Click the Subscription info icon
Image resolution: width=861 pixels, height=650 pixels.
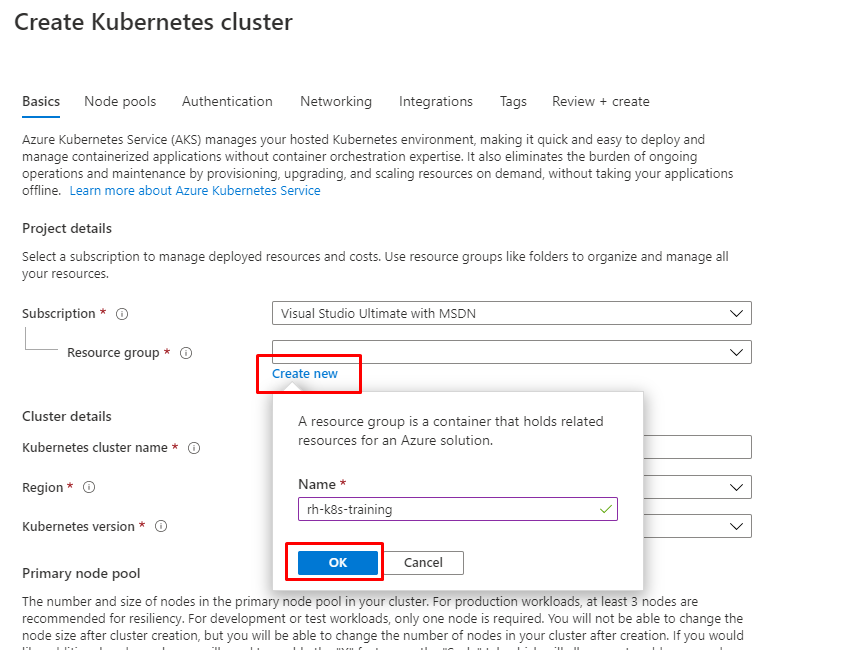122,314
